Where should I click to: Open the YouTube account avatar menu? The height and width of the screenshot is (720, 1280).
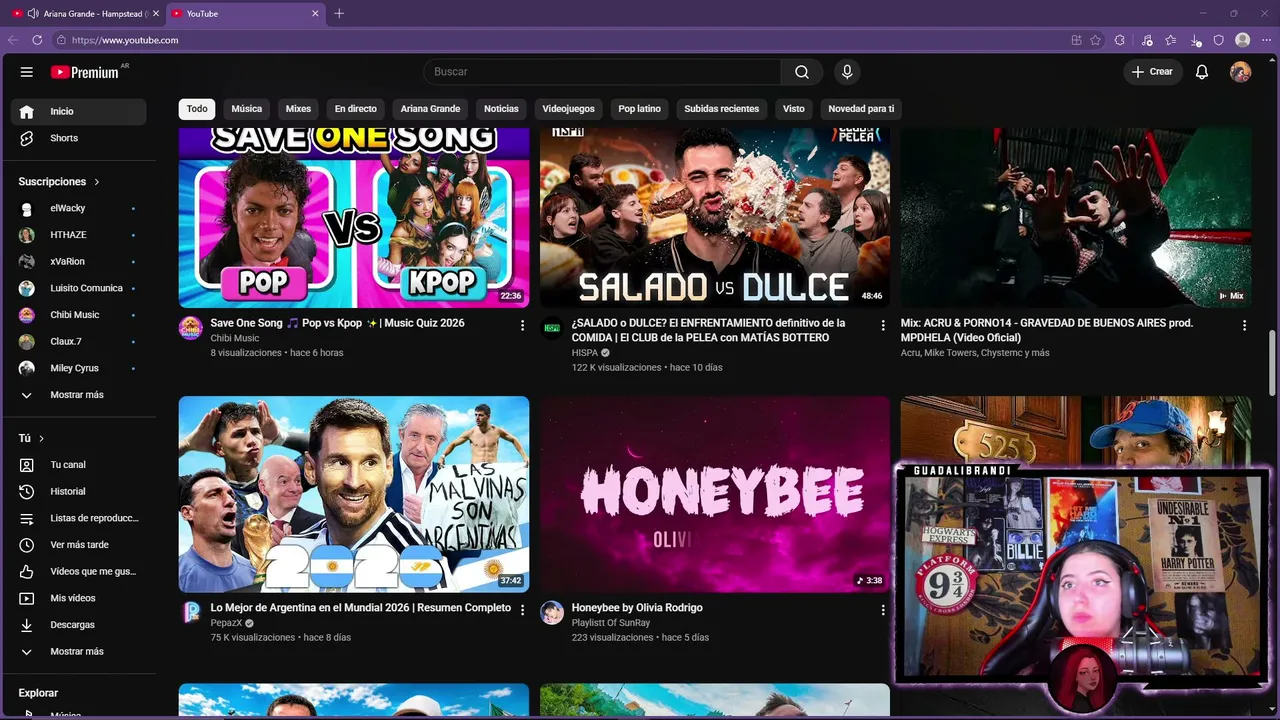pos(1240,72)
